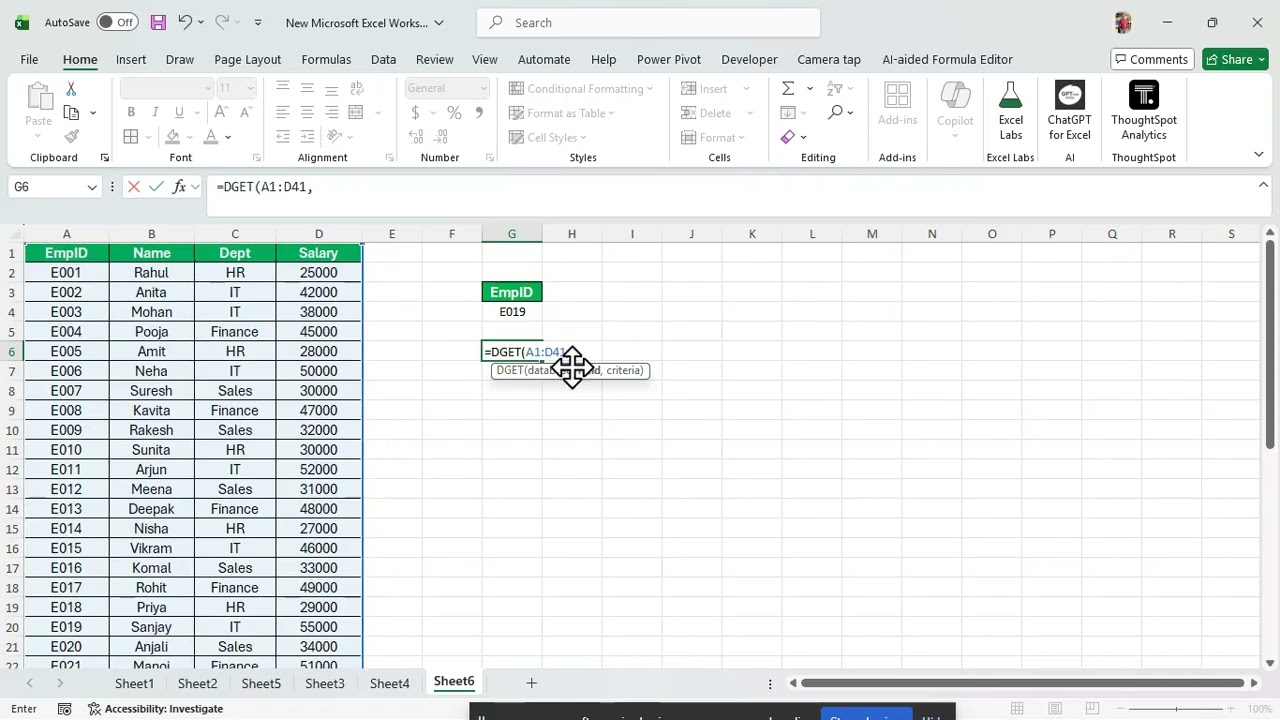Collapse the ribbon with the chevron
This screenshot has height=720, width=1280.
pyautogui.click(x=1258, y=154)
